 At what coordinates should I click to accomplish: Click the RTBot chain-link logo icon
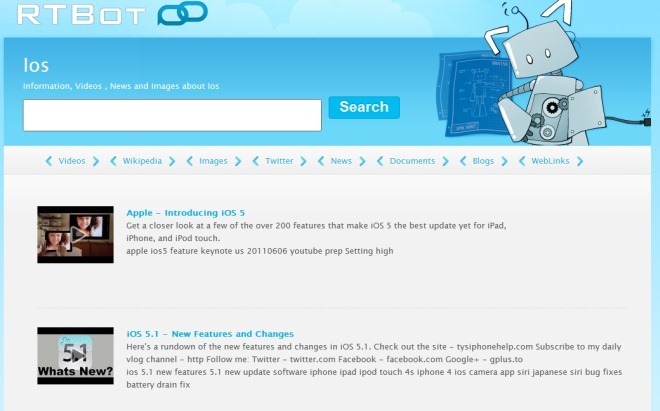click(x=182, y=13)
